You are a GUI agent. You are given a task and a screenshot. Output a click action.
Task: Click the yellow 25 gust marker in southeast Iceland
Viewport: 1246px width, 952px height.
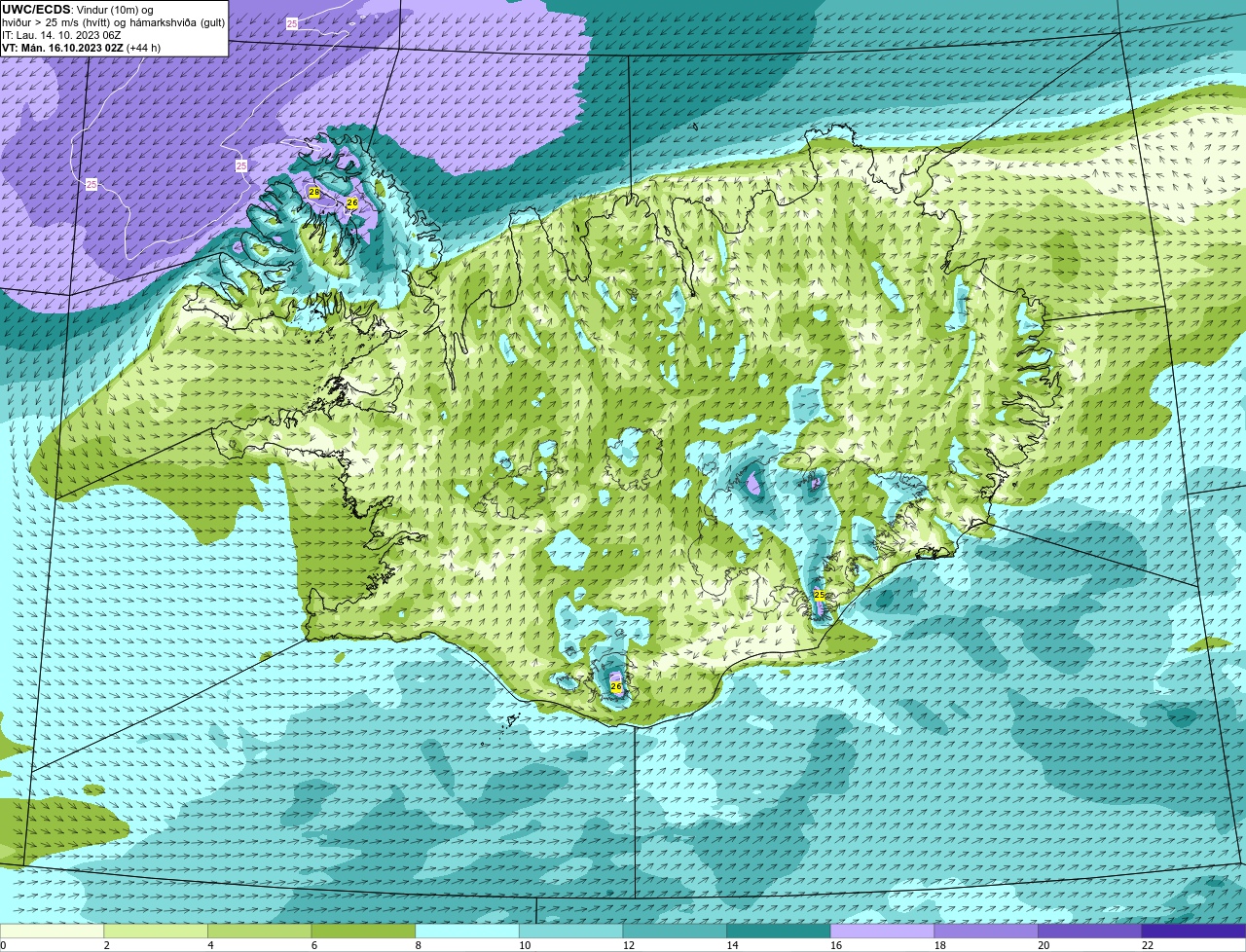tap(819, 595)
